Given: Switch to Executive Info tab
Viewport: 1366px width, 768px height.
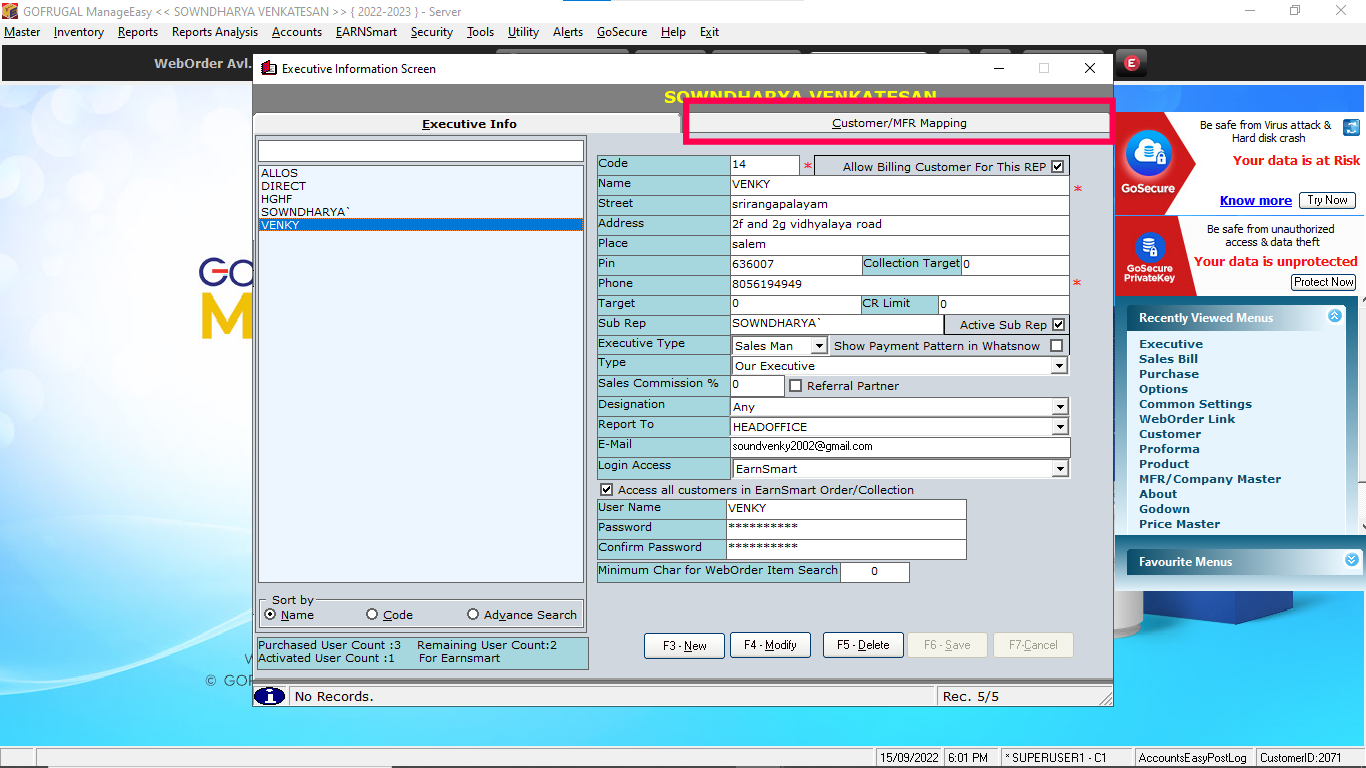Looking at the screenshot, I should 469,124.
